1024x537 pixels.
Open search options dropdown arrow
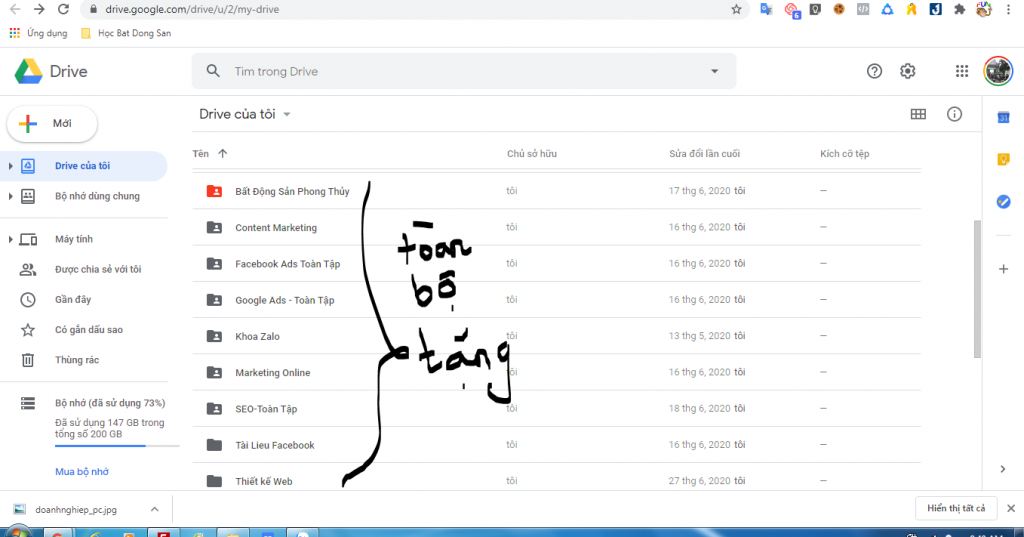click(714, 71)
